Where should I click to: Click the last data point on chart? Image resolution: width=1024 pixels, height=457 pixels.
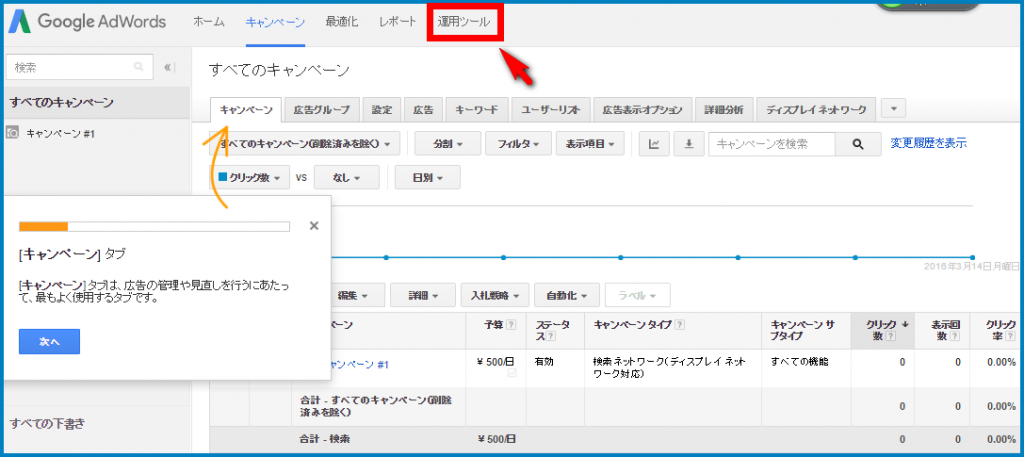tap(972, 257)
